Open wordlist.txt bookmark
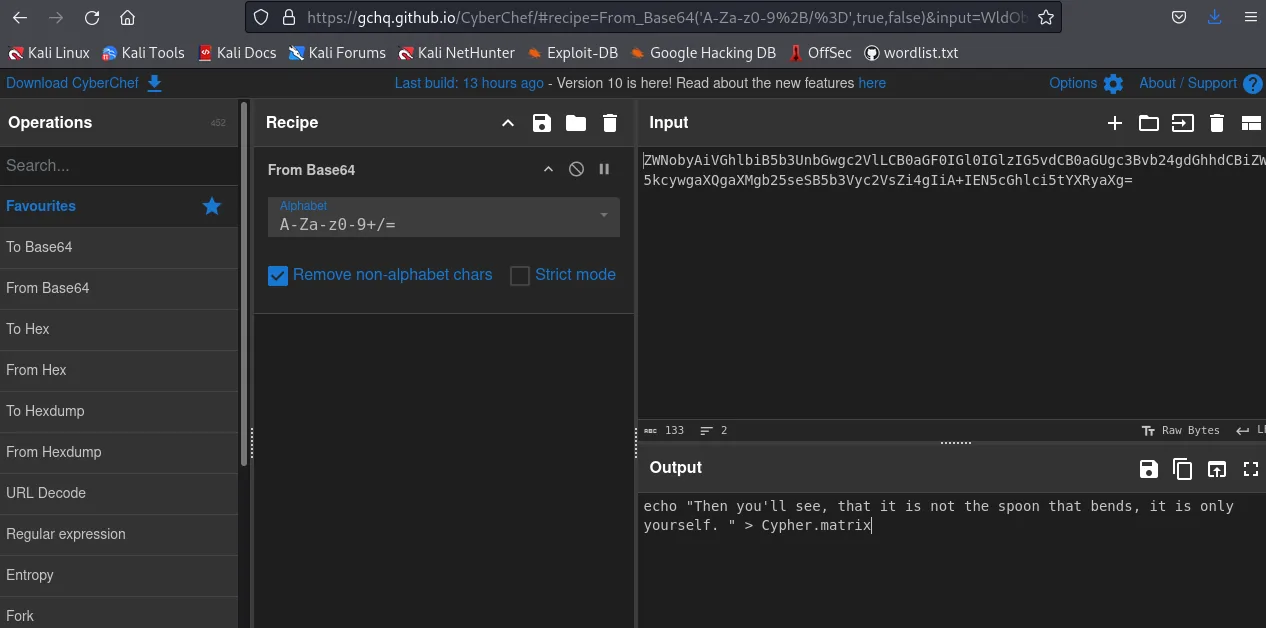 point(911,53)
